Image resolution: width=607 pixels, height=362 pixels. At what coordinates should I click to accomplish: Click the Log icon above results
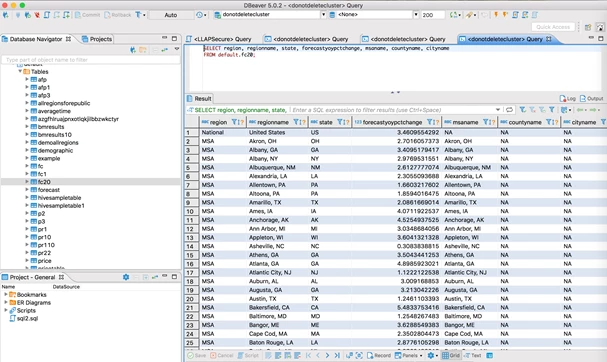click(x=568, y=98)
